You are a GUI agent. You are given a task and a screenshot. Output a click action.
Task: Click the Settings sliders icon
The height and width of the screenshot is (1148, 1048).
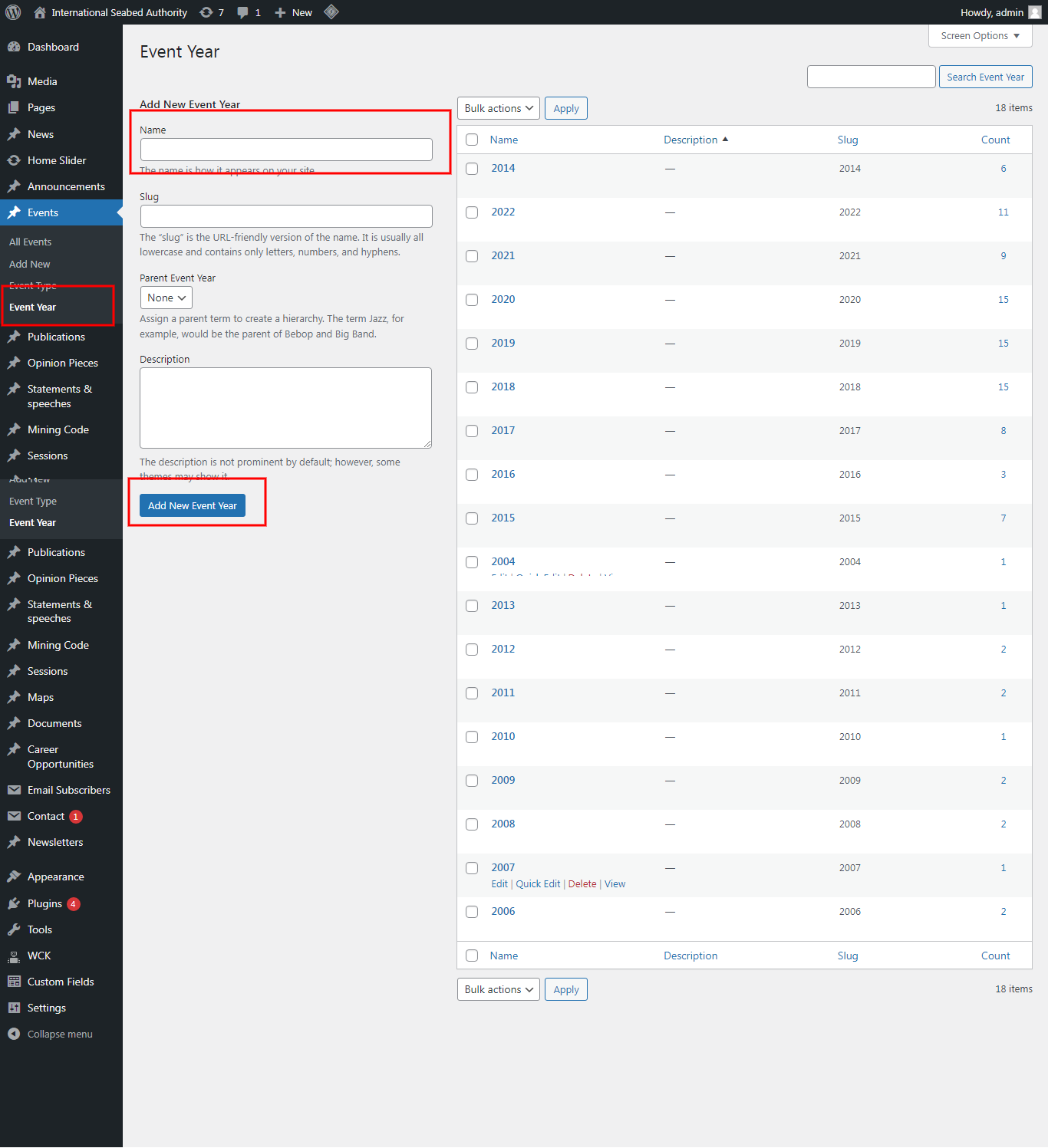click(14, 1008)
